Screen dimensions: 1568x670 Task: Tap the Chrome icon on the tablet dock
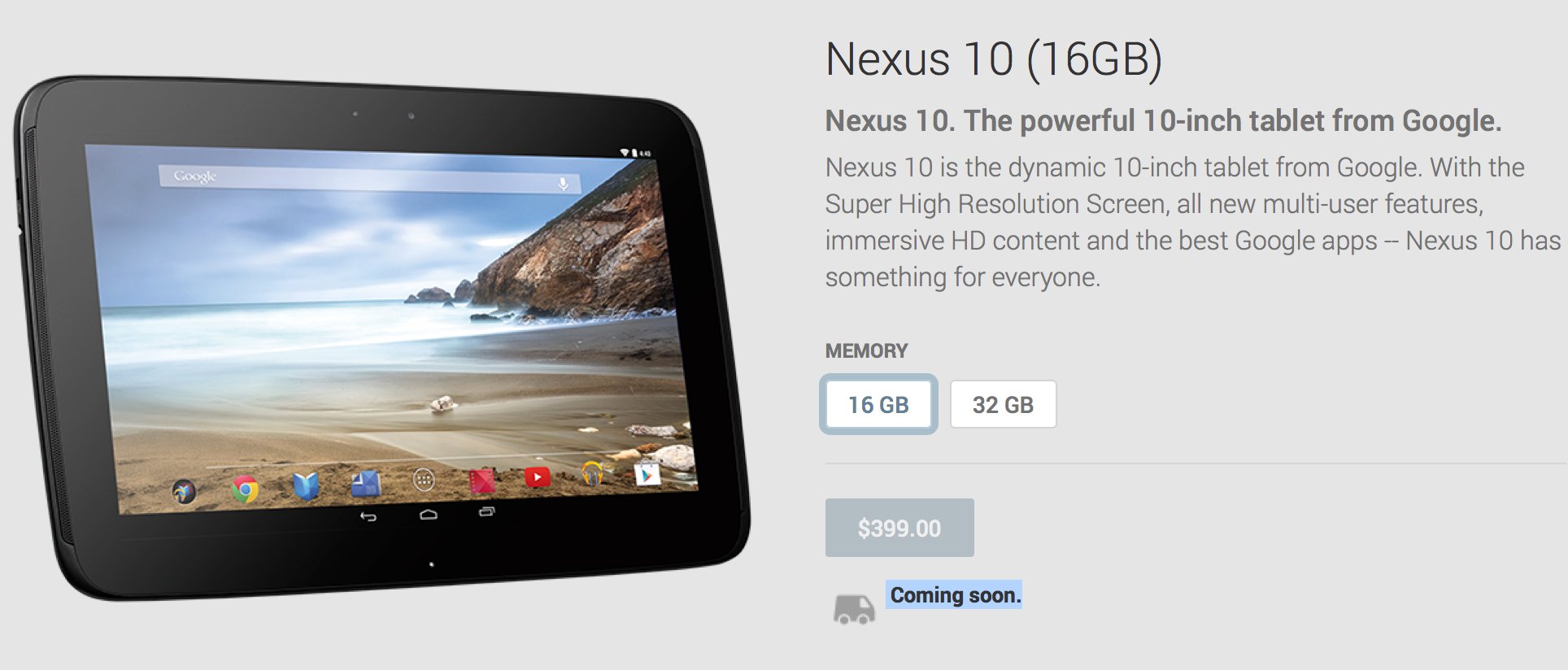pos(245,489)
